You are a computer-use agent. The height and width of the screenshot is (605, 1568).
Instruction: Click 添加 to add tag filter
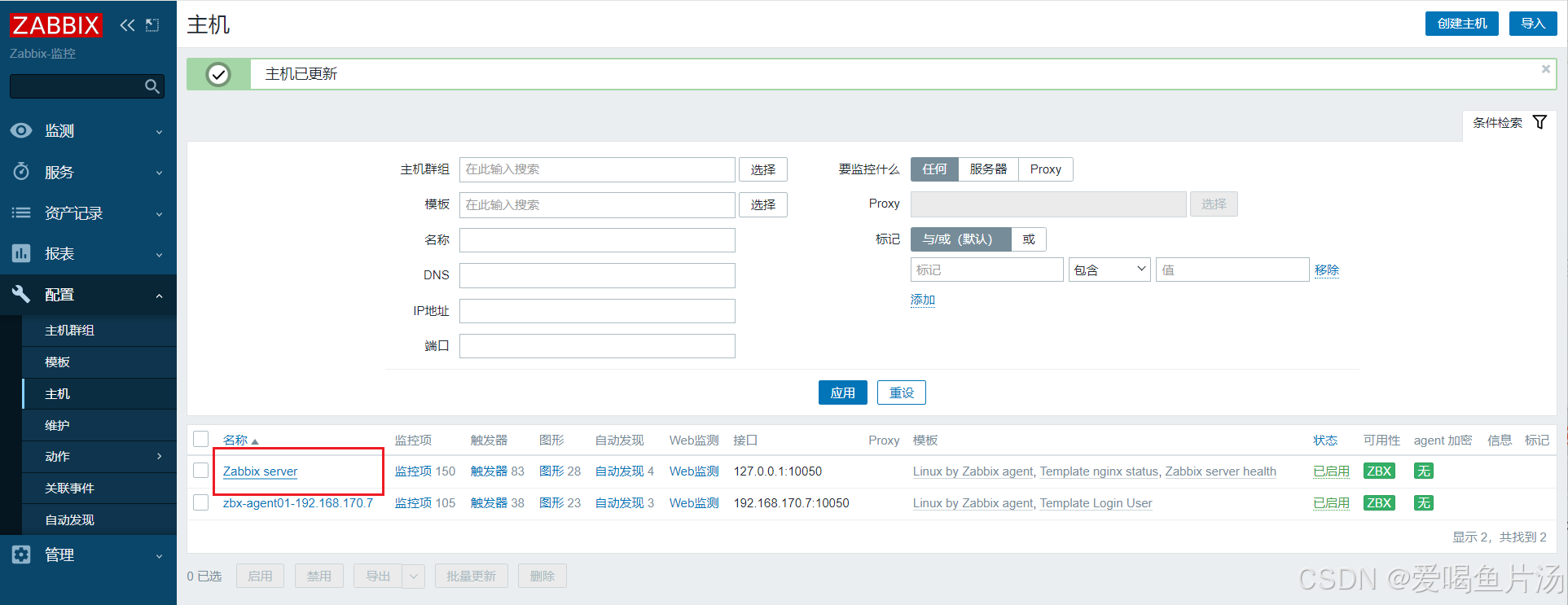[923, 300]
